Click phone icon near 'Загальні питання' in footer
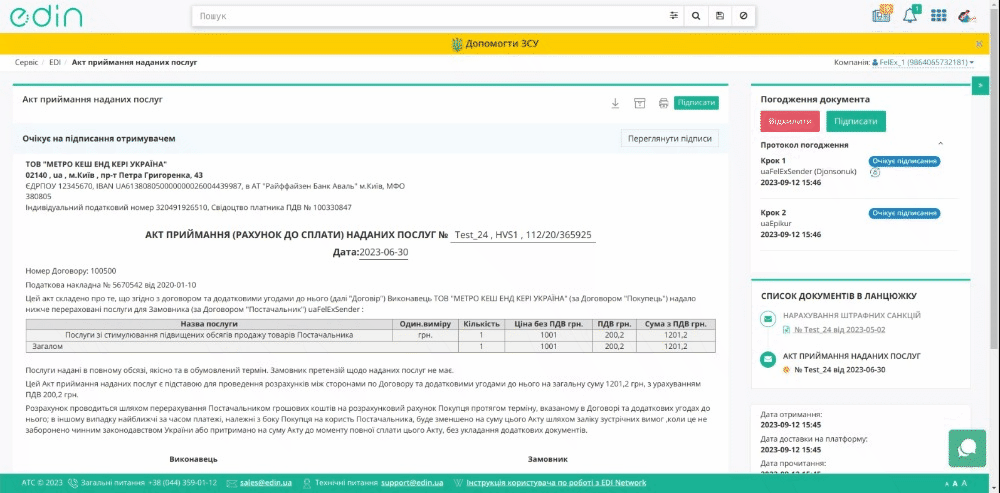Screen dimensions: 1000x493 coord(73,483)
